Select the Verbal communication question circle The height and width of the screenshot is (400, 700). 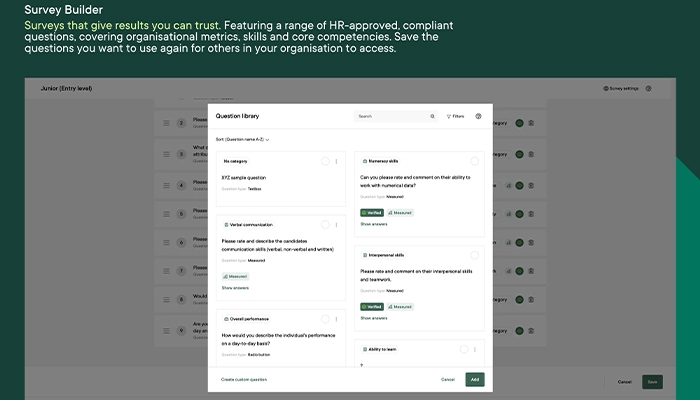(x=325, y=225)
